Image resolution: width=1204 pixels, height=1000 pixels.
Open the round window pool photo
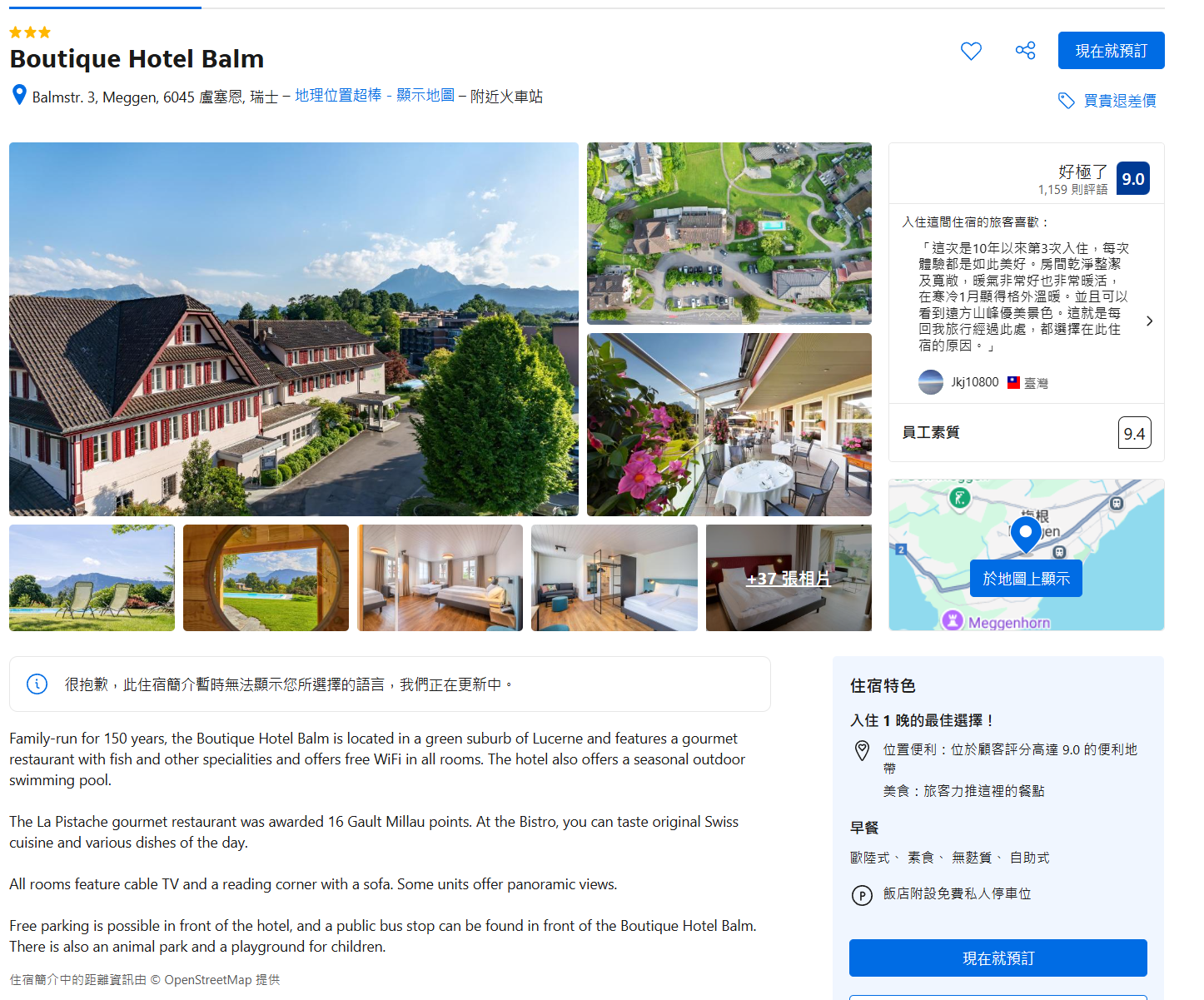266,578
